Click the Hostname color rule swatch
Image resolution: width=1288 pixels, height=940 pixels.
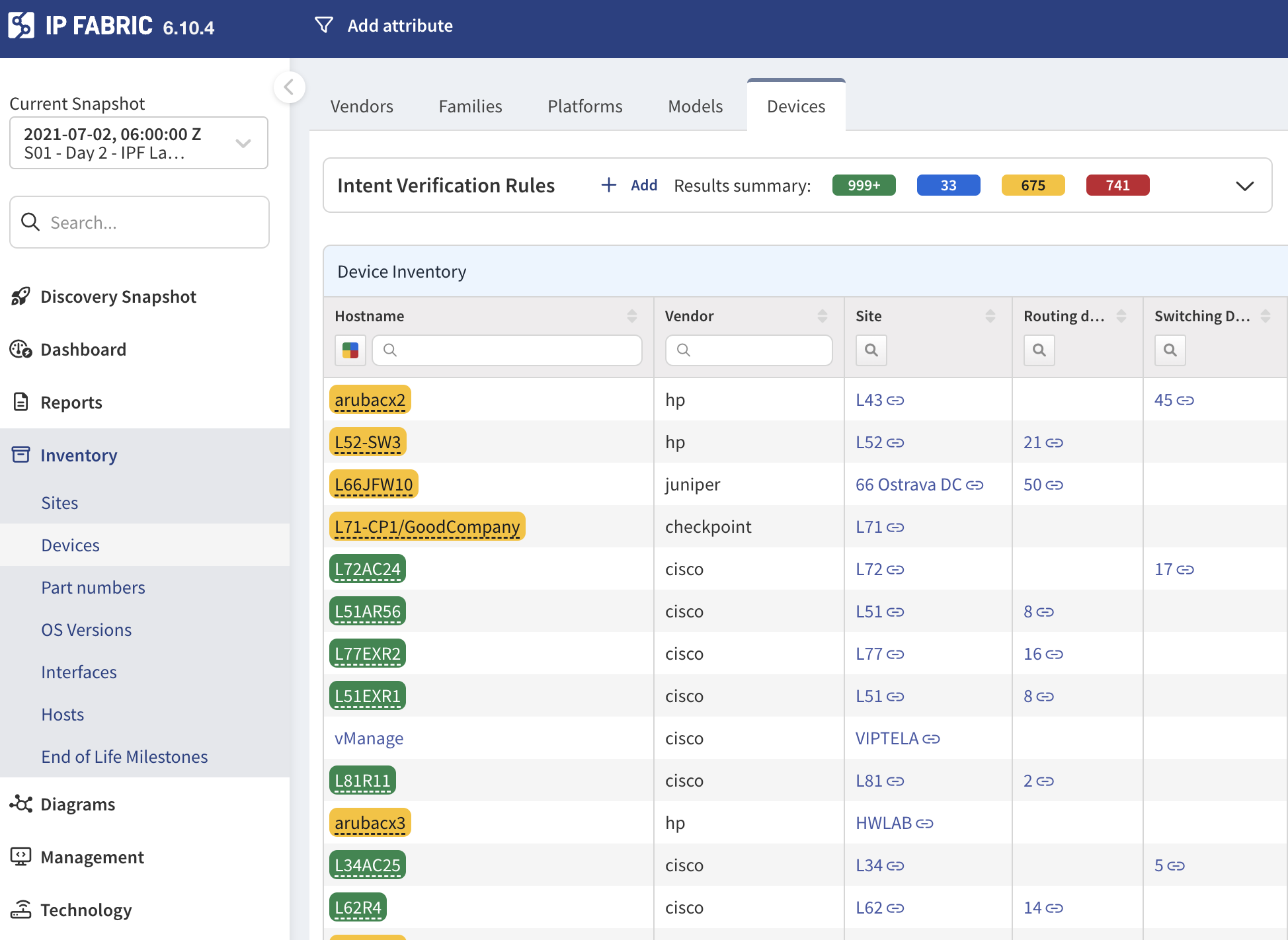pos(350,350)
